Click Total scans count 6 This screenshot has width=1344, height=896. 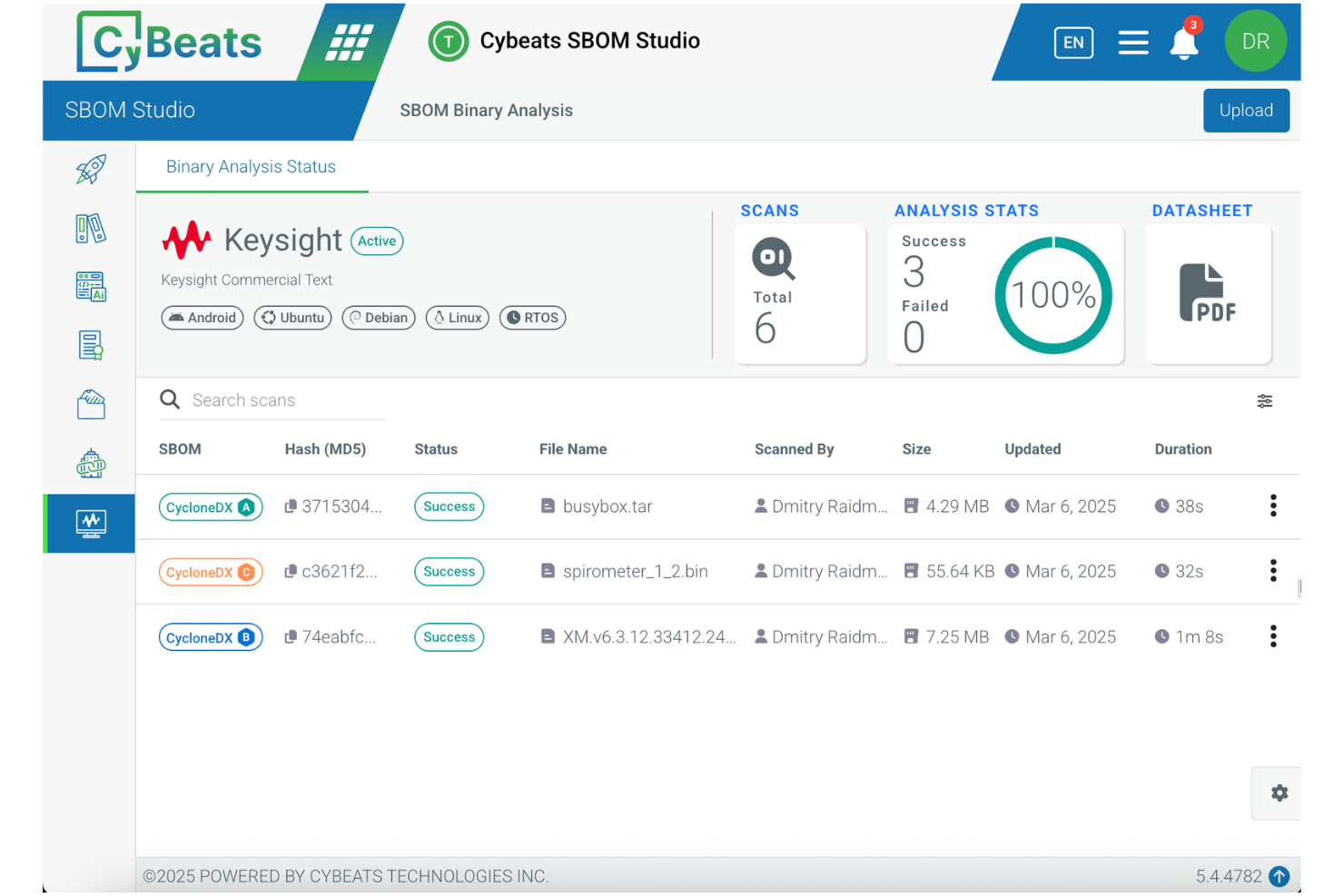tap(765, 329)
